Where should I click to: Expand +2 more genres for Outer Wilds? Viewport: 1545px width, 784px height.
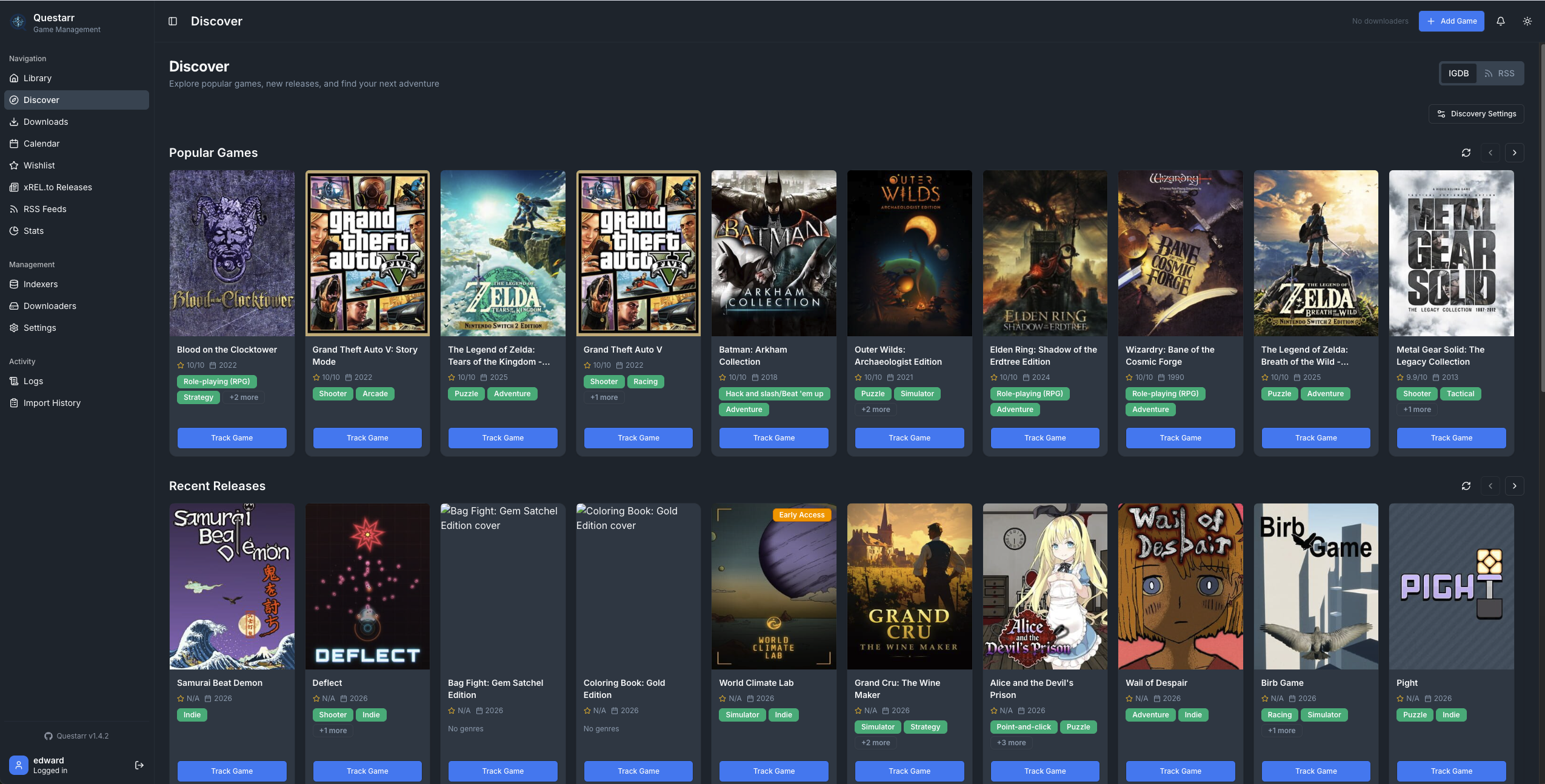click(876, 410)
